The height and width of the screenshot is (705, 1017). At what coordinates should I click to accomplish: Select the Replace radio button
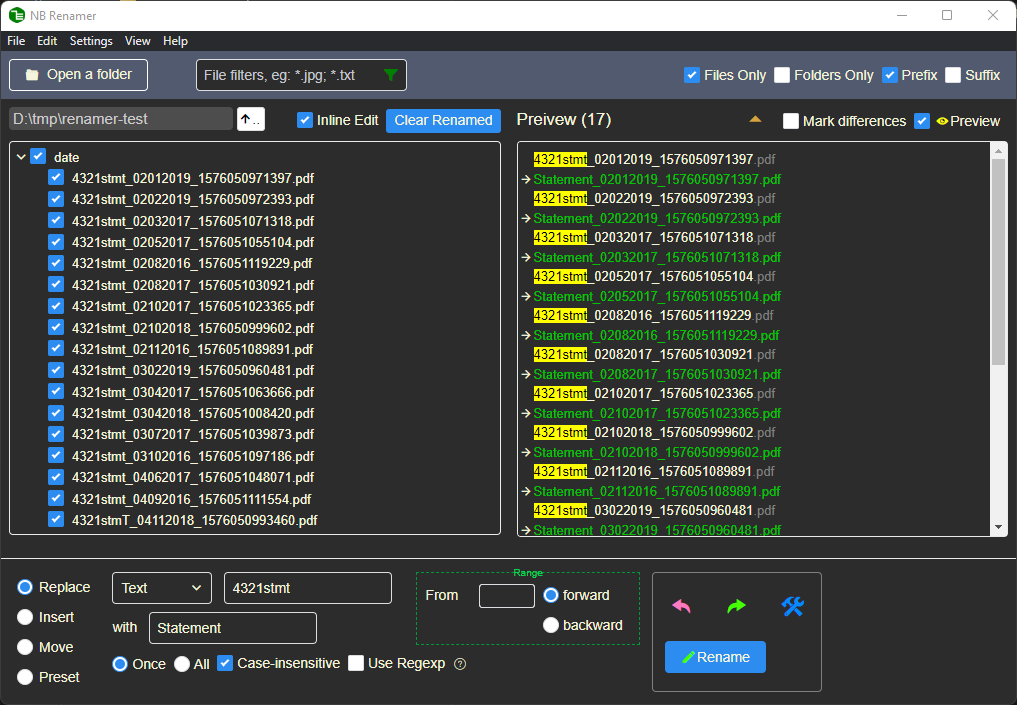[x=25, y=587]
